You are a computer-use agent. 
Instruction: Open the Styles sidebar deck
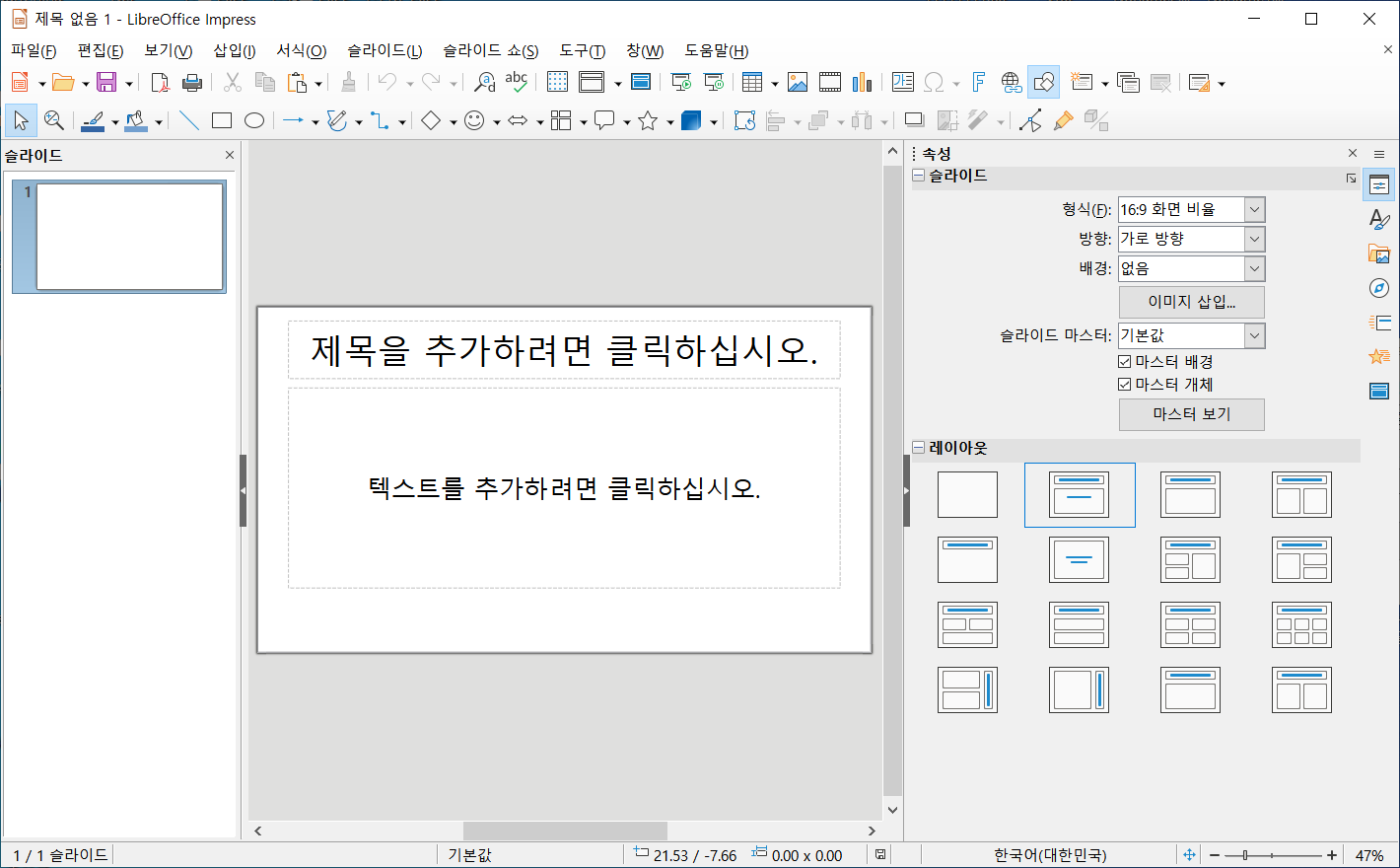click(1379, 219)
